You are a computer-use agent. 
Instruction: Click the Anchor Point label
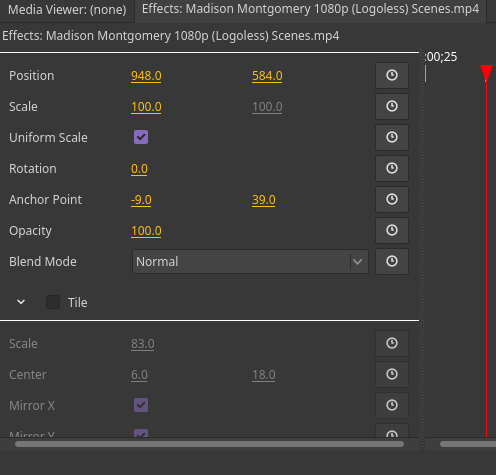(45, 200)
